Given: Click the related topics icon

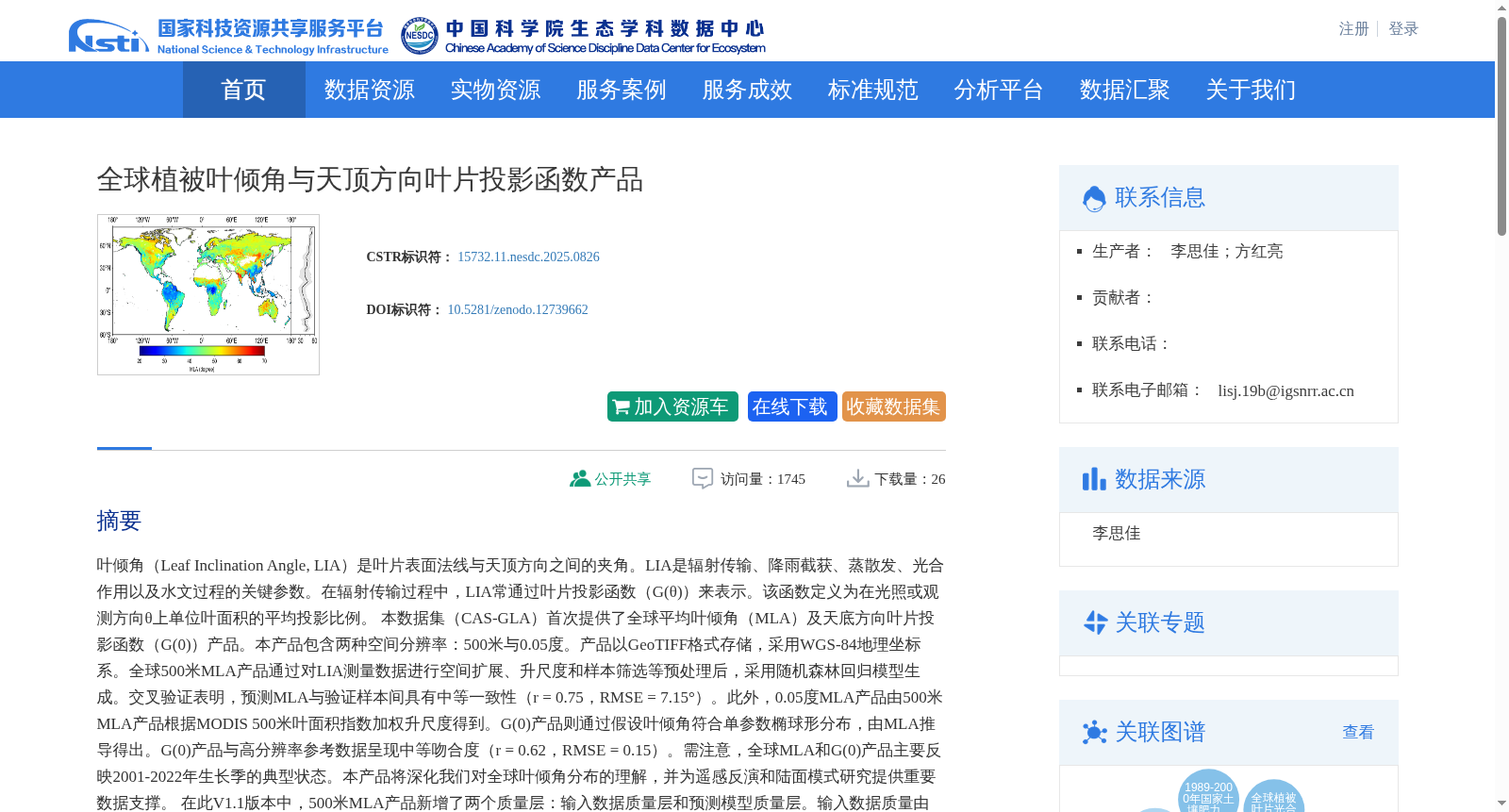Looking at the screenshot, I should (1094, 622).
